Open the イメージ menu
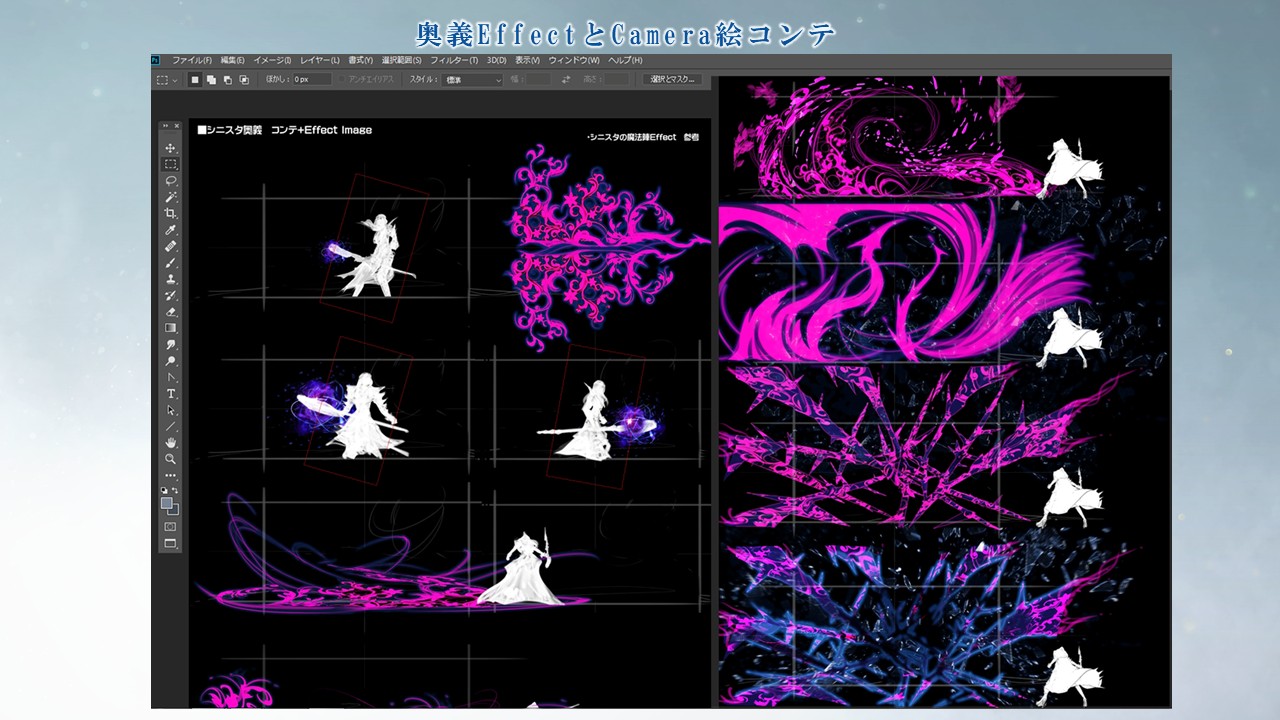 click(273, 60)
